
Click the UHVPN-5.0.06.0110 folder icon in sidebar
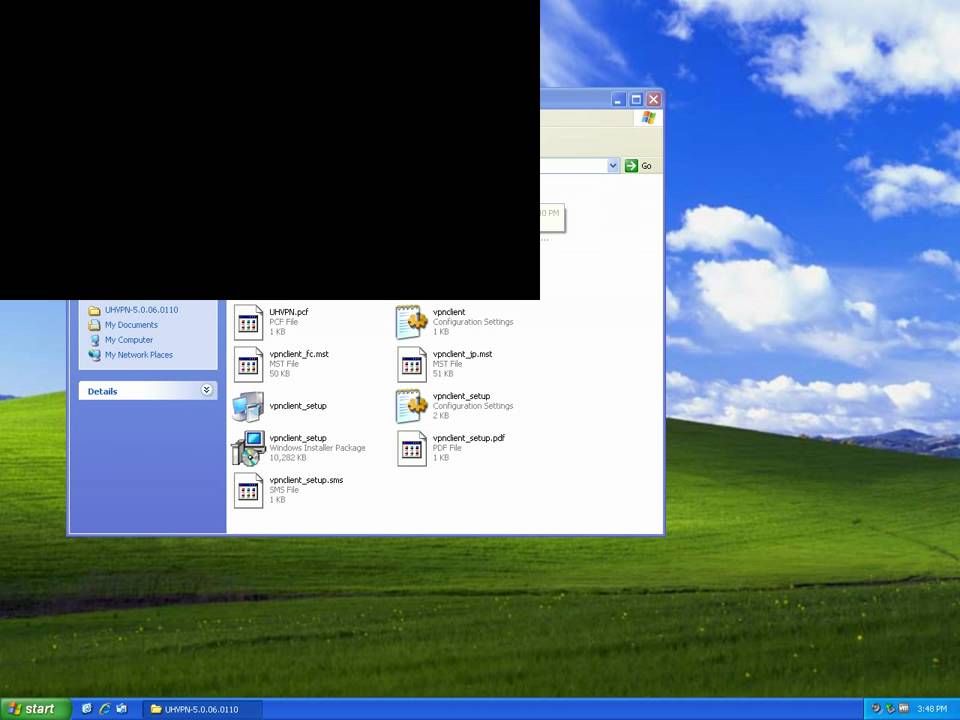(94, 310)
